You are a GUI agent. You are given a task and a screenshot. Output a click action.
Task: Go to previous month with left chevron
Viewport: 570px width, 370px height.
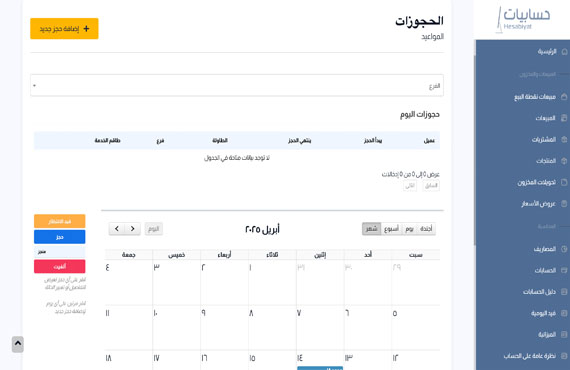[x=117, y=229]
